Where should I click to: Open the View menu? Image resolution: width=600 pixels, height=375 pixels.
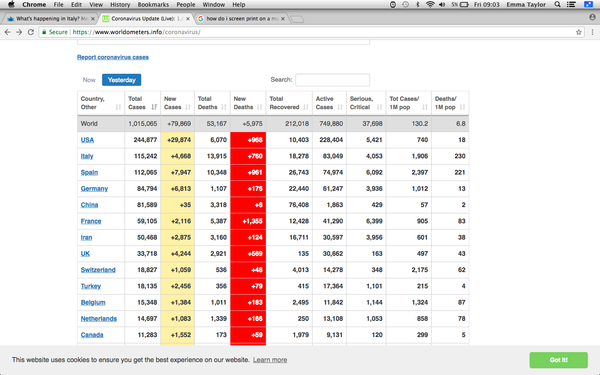pyautogui.click(x=96, y=5)
